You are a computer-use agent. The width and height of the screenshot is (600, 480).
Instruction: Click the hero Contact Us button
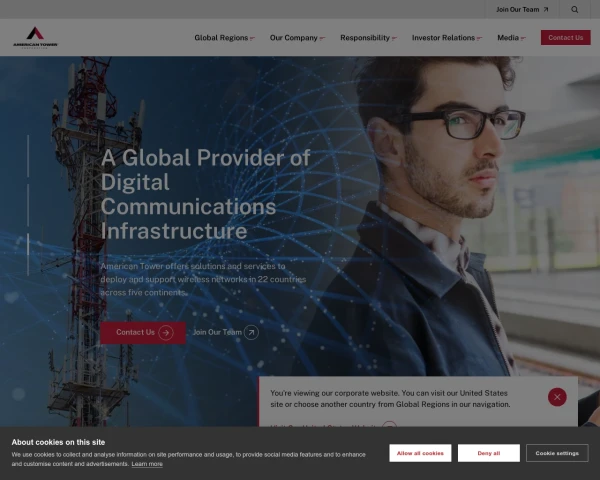coord(143,332)
